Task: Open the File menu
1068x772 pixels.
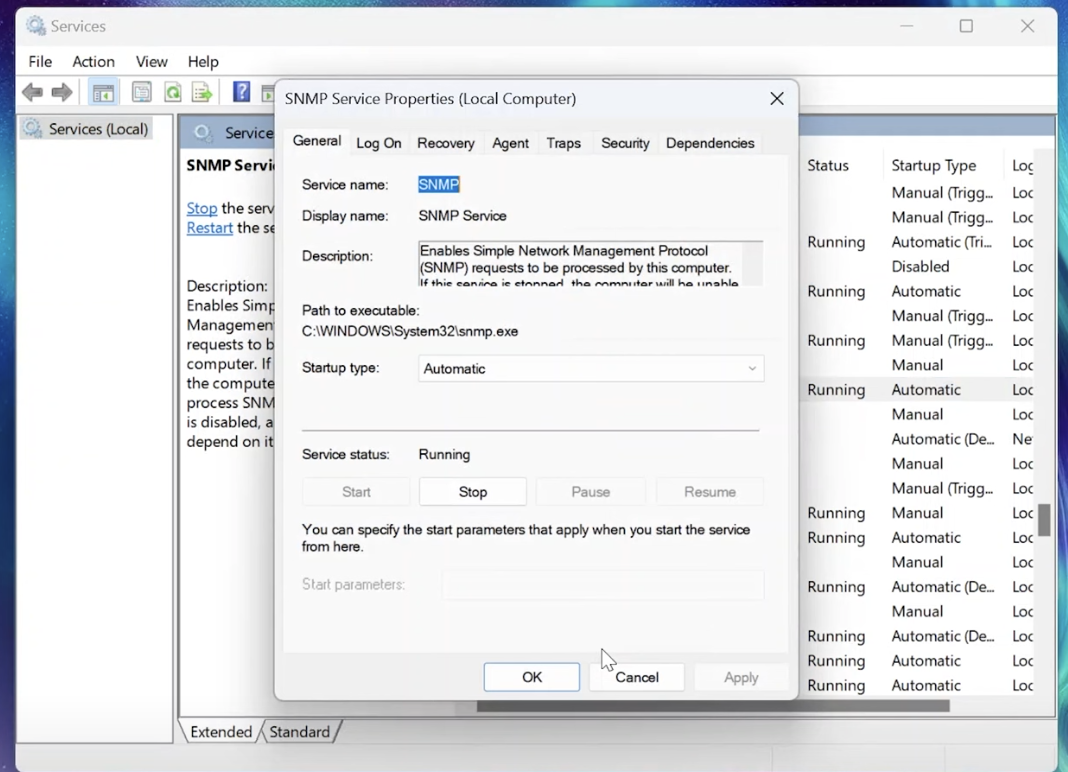Action: click(x=40, y=61)
